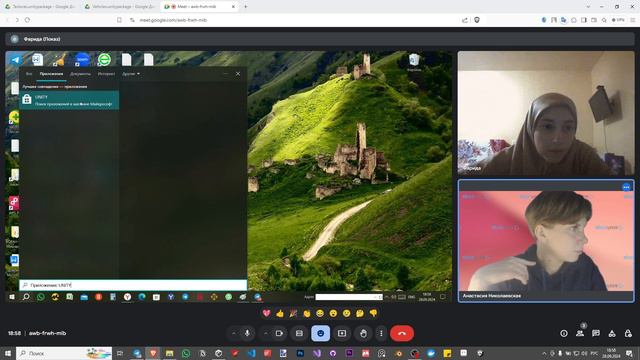Open the Activities panel icon
640x360 pixels.
pyautogui.click(x=612, y=333)
